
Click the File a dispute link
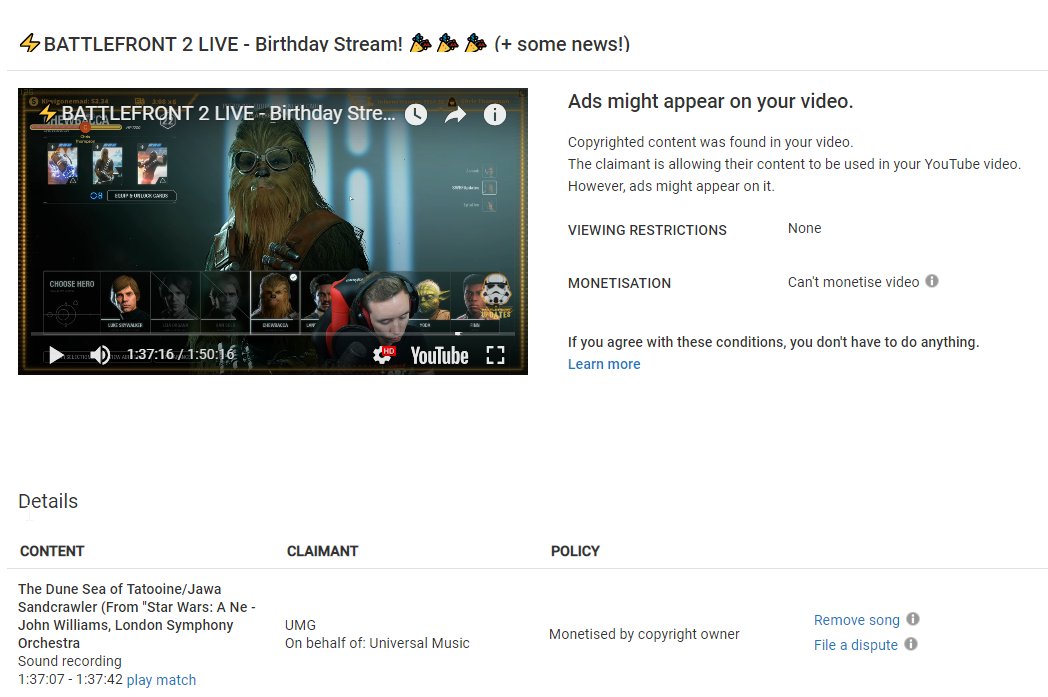(856, 645)
